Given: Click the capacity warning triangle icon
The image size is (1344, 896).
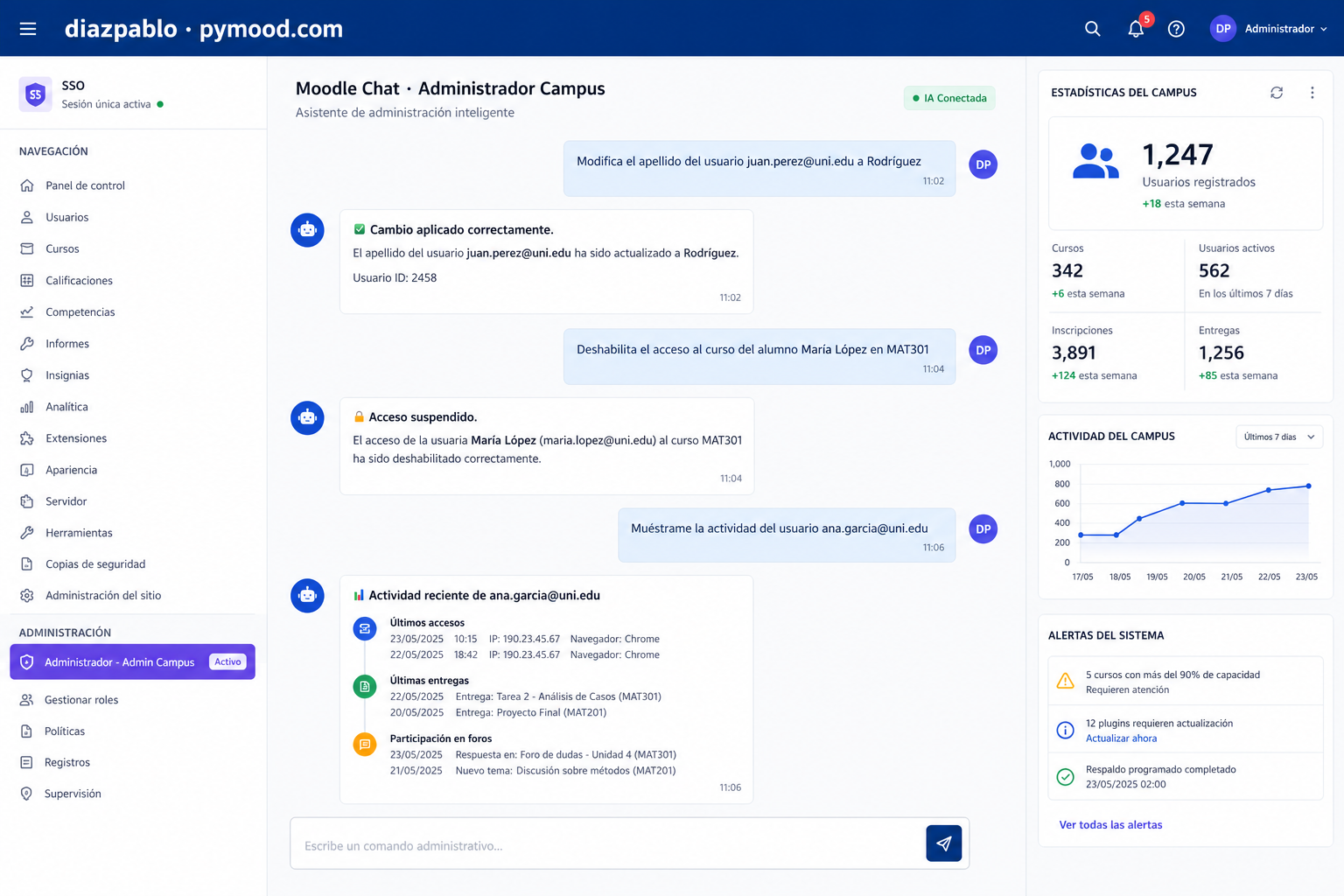Looking at the screenshot, I should pyautogui.click(x=1066, y=681).
